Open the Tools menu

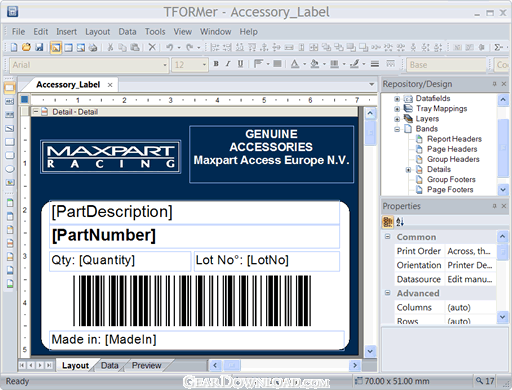click(155, 32)
